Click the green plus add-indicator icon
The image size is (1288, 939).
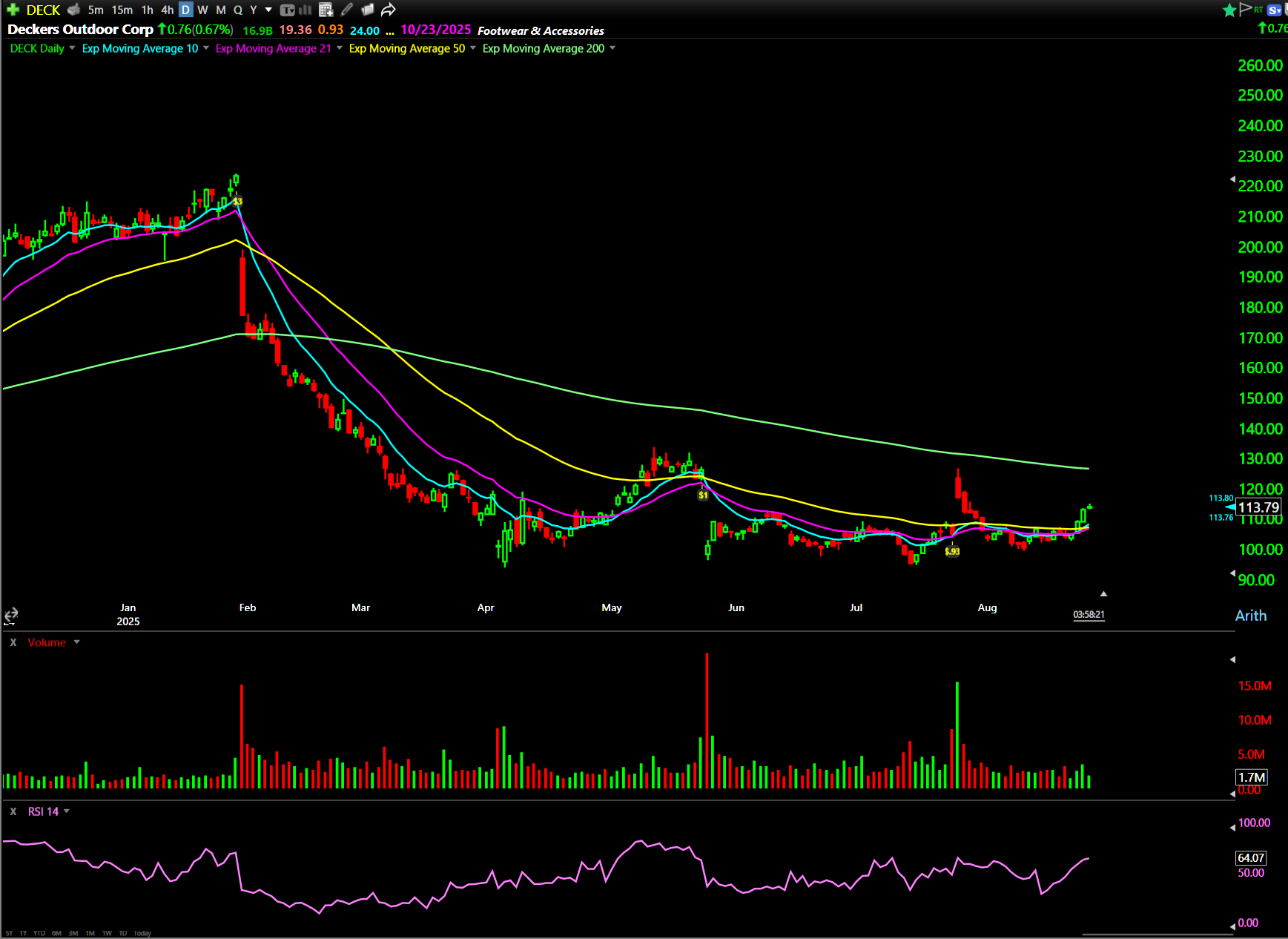point(13,10)
